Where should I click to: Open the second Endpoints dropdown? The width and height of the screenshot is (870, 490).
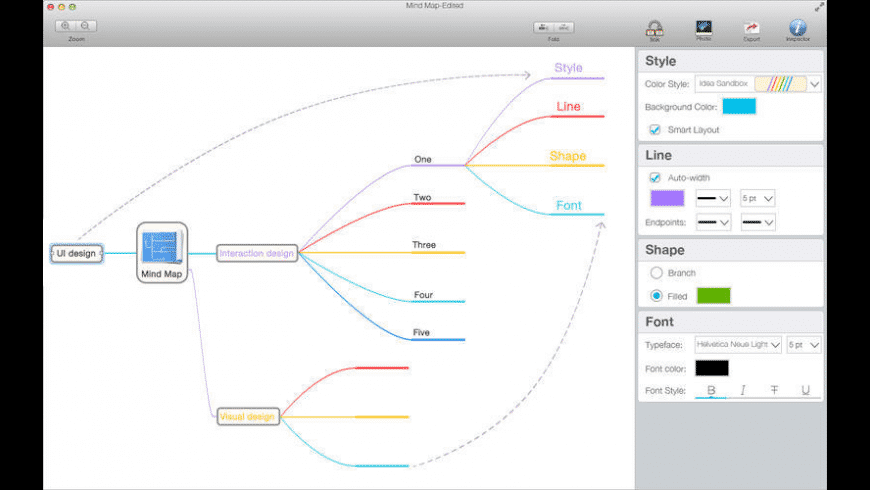[757, 223]
